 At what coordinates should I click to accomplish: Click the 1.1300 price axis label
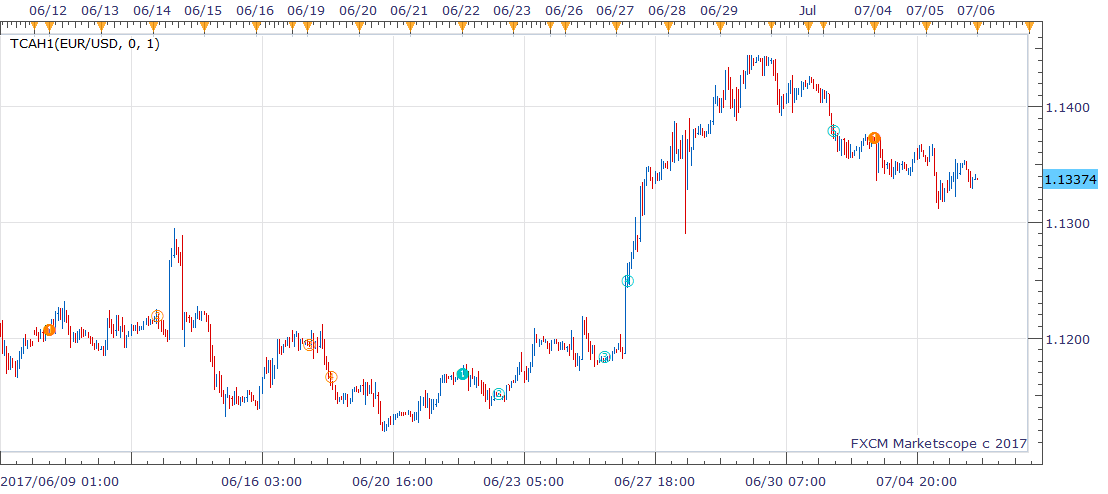(1069, 223)
